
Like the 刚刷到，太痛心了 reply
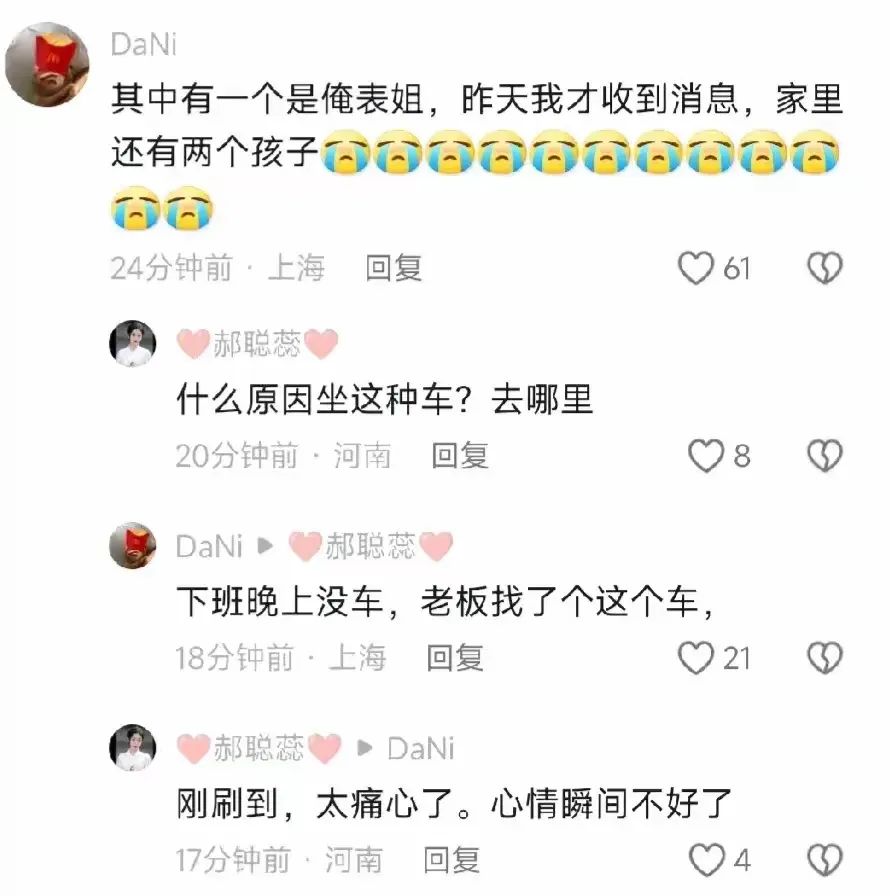click(x=707, y=860)
